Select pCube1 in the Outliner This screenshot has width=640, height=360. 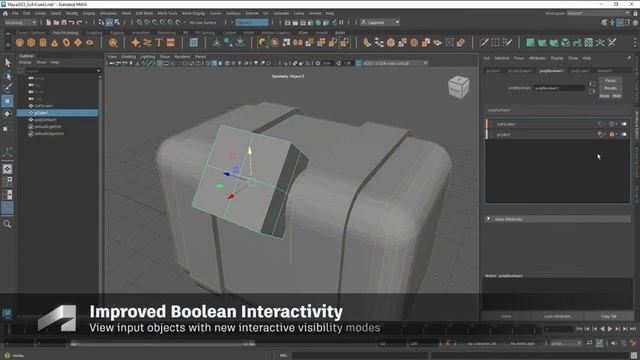coord(58,113)
